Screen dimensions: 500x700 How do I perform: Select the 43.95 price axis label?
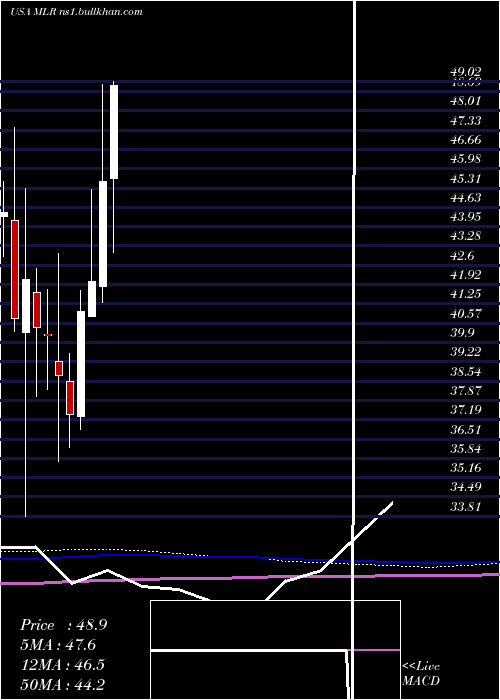coord(465,217)
